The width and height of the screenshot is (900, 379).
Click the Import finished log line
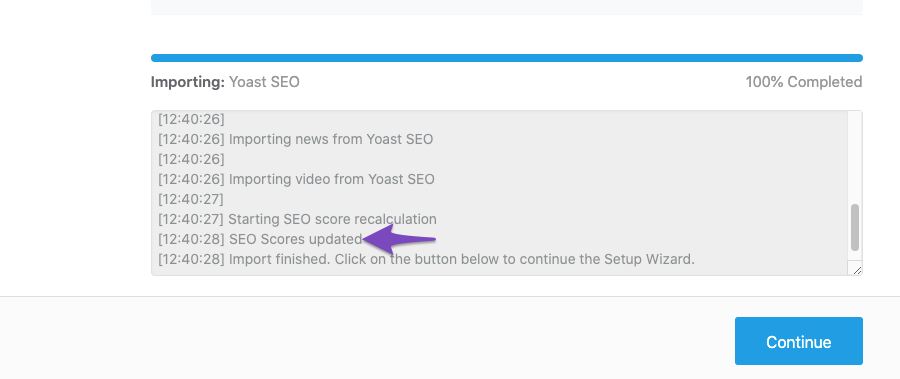[426, 259]
